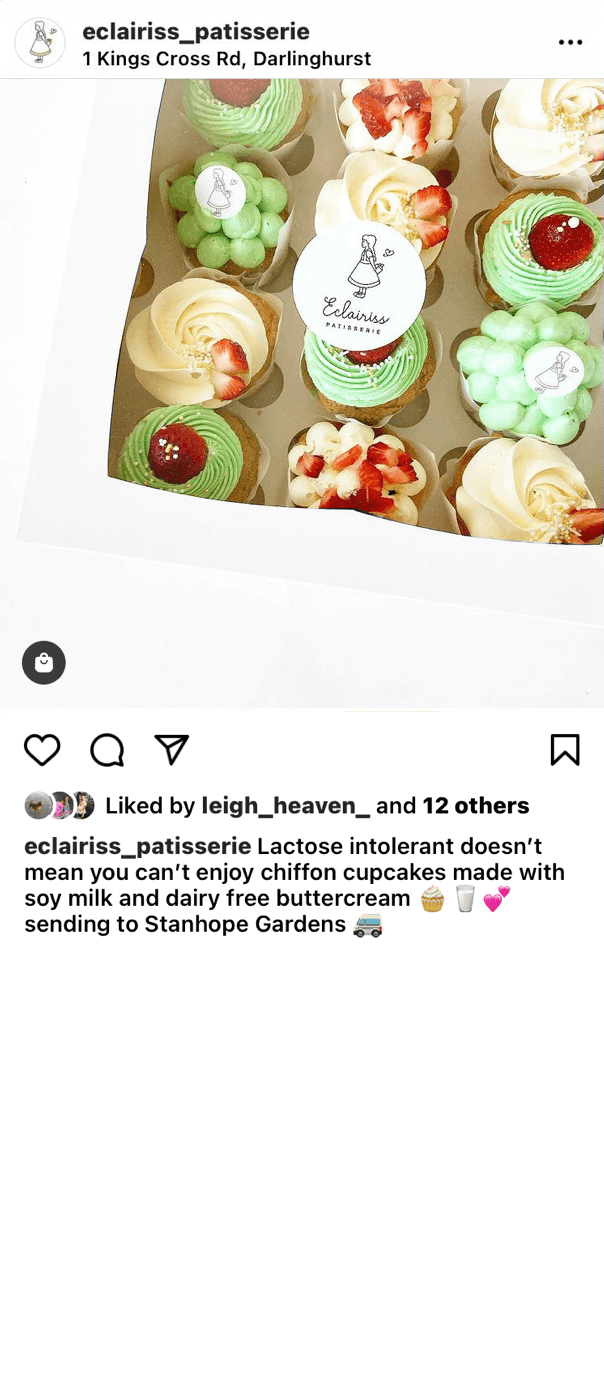The height and width of the screenshot is (1376, 604).
Task: Save the post with the bookmark icon
Action: pos(565,749)
